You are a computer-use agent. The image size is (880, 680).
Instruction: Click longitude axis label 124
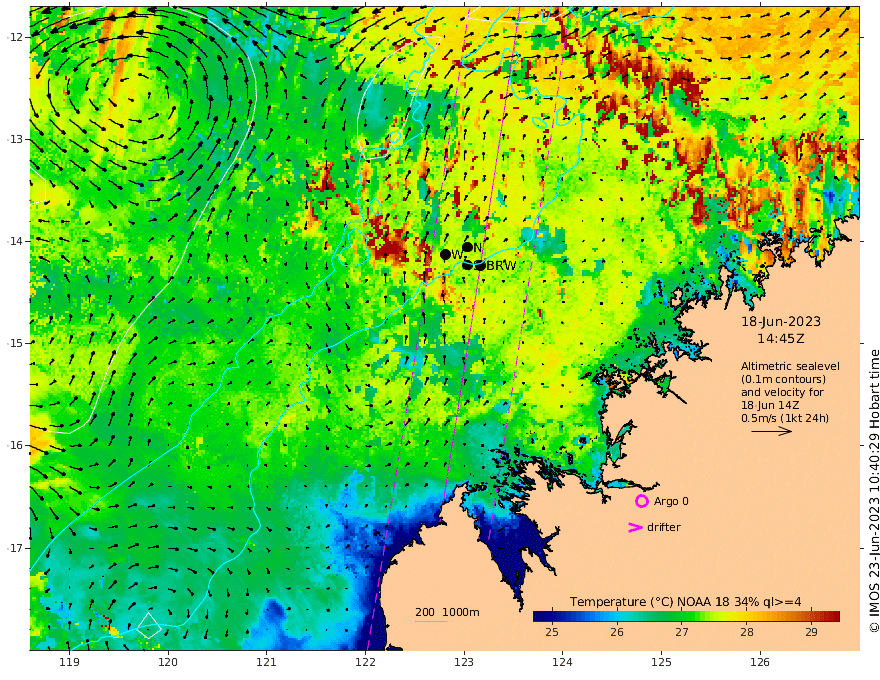pyautogui.click(x=563, y=662)
